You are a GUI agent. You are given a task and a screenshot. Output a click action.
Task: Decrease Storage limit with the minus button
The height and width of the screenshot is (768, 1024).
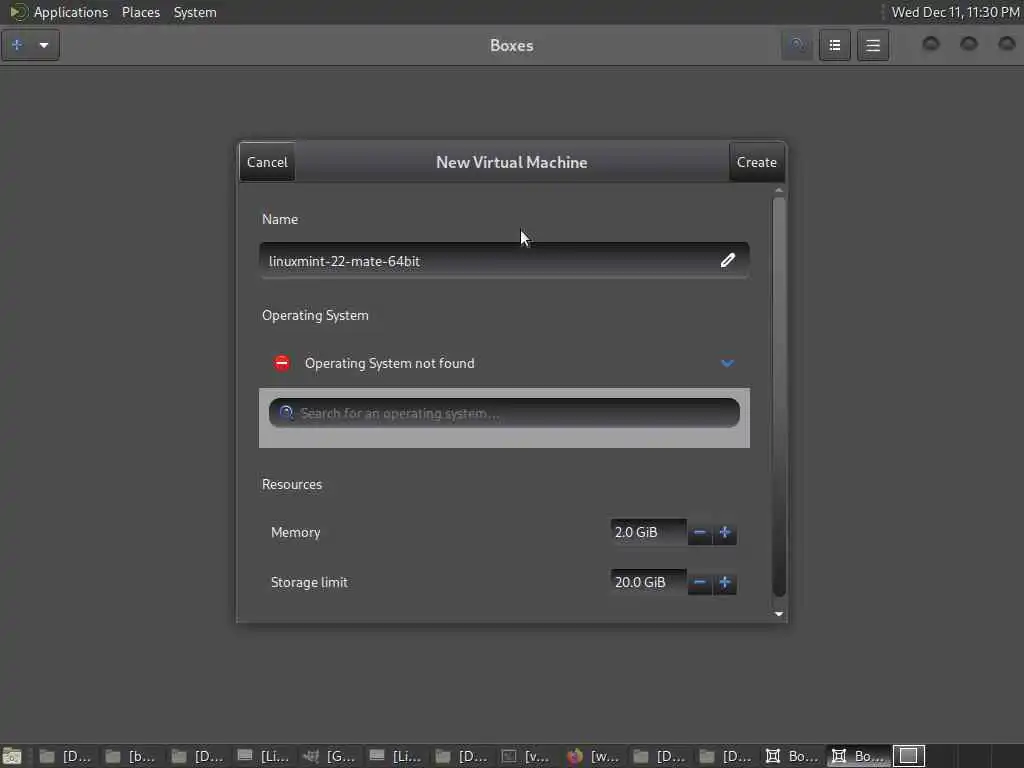[x=699, y=582]
